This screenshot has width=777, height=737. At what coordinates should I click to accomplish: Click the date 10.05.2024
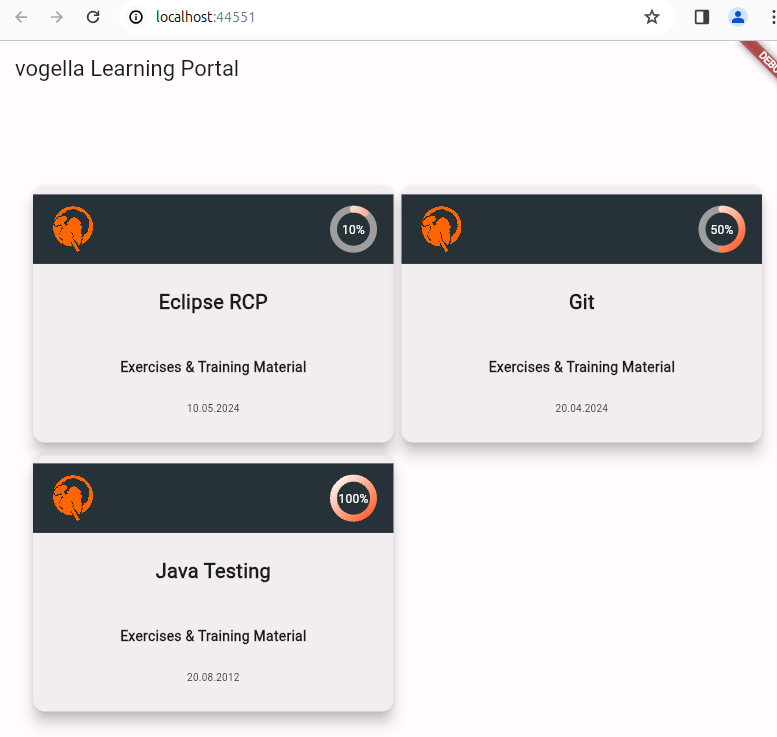click(213, 408)
